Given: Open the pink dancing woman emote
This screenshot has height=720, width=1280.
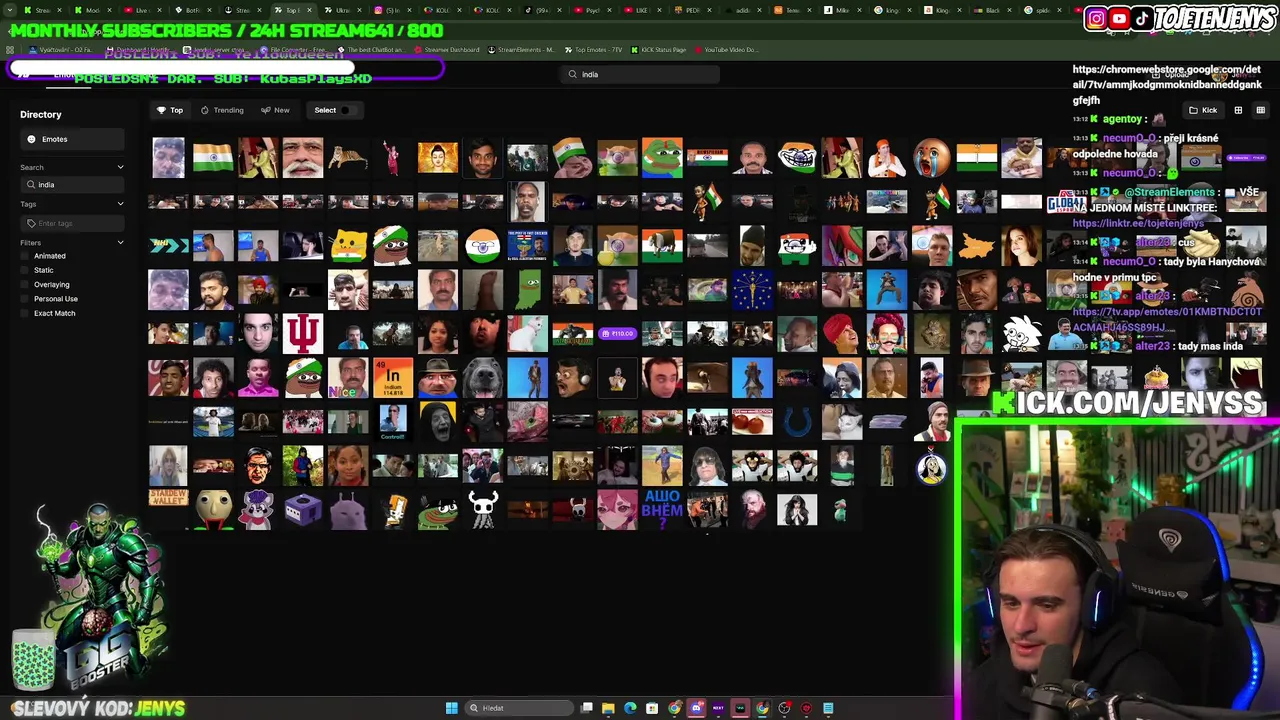Looking at the screenshot, I should click(x=393, y=158).
